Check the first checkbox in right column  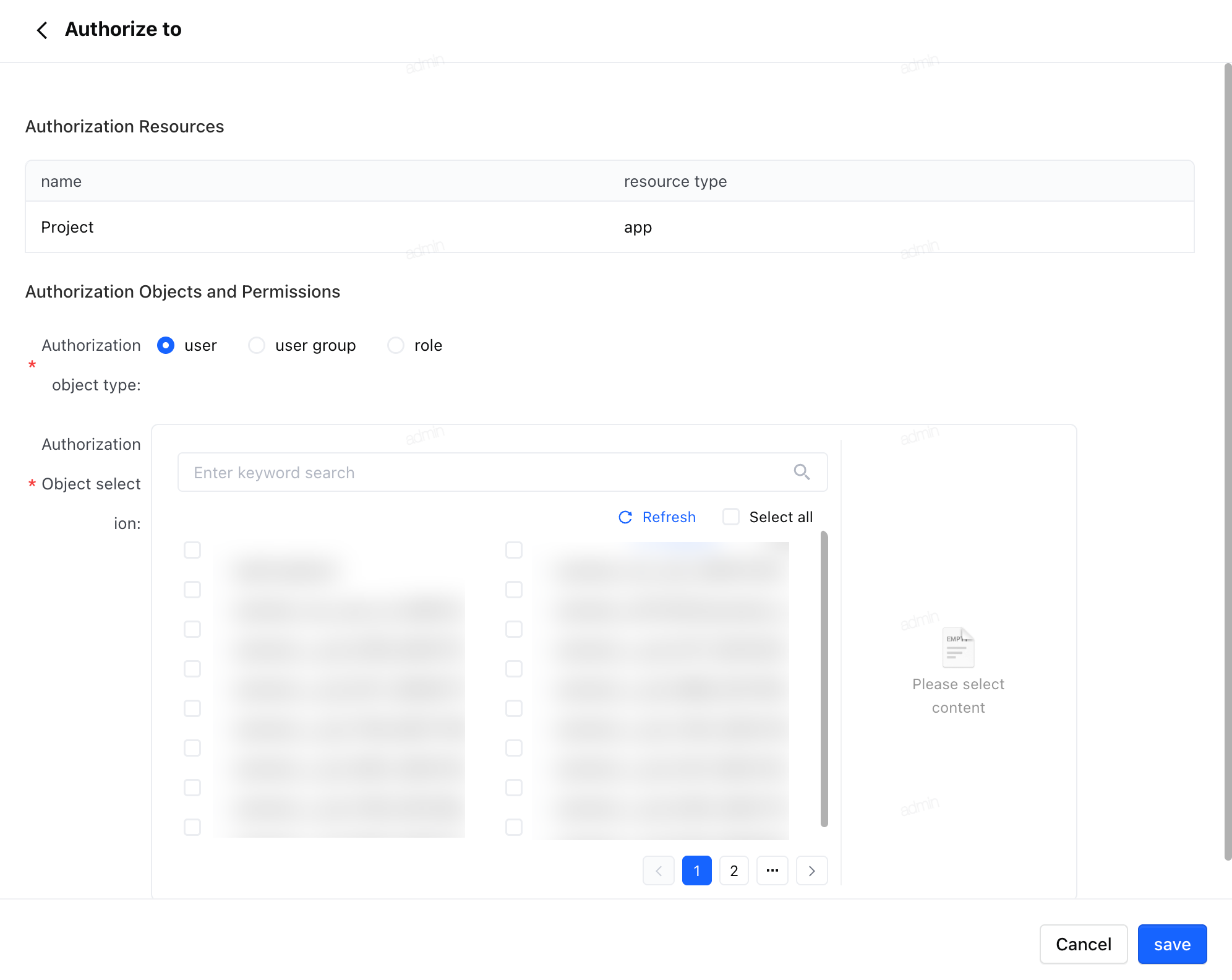514,550
